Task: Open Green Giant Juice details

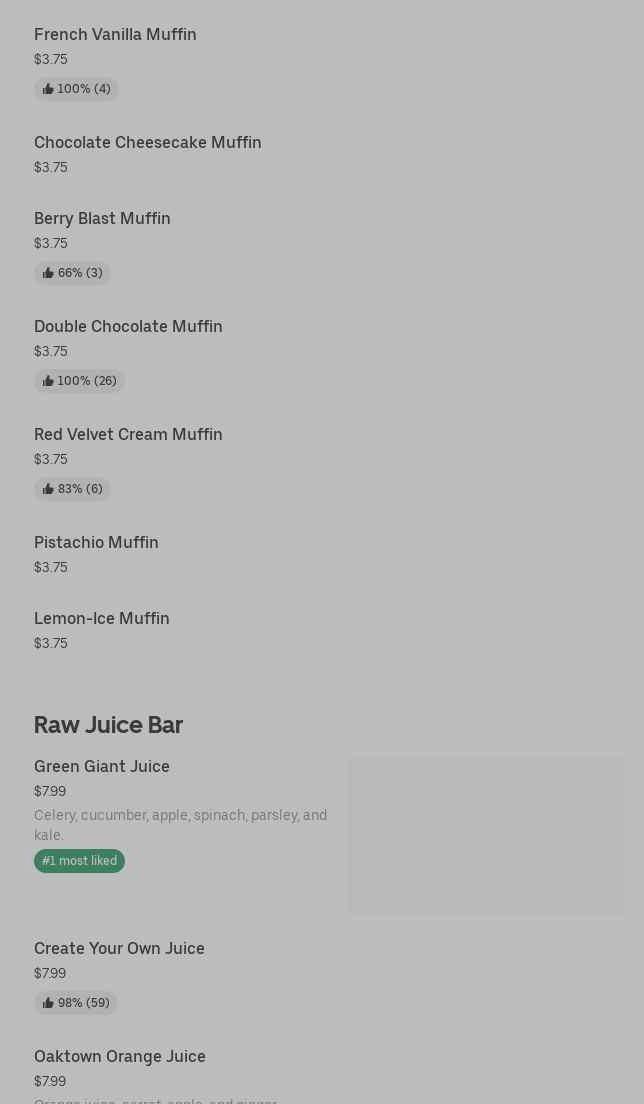Action: pos(101,766)
